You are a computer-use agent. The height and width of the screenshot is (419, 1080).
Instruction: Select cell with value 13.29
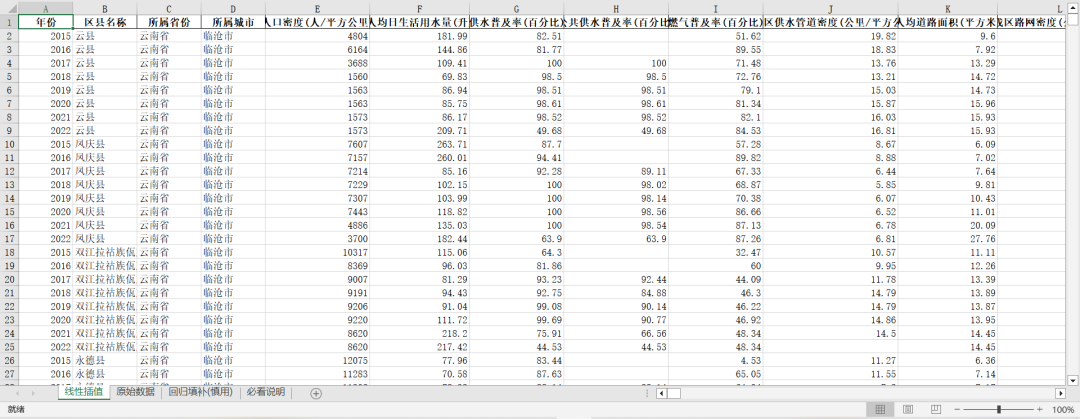coord(948,63)
